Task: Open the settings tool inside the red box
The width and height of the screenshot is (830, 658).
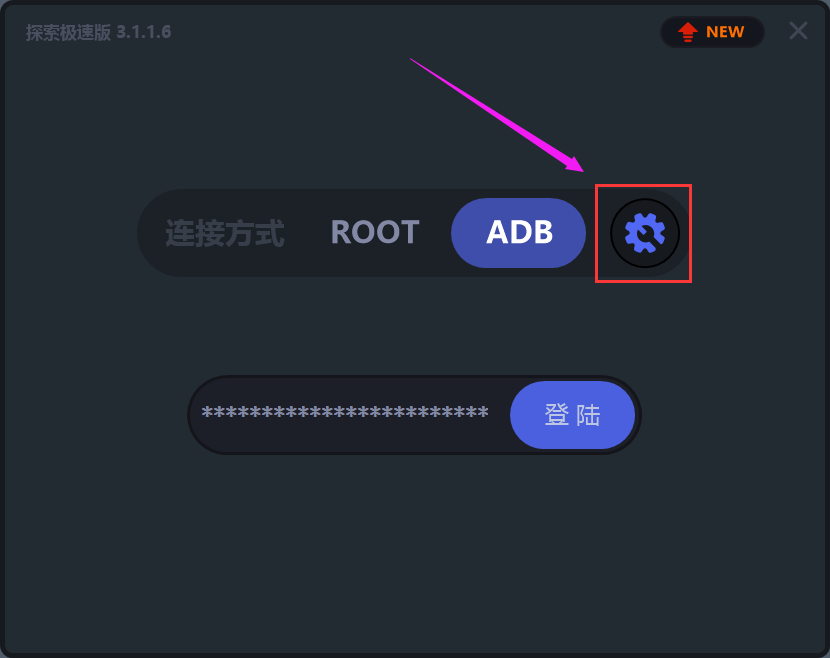Action: click(x=644, y=233)
